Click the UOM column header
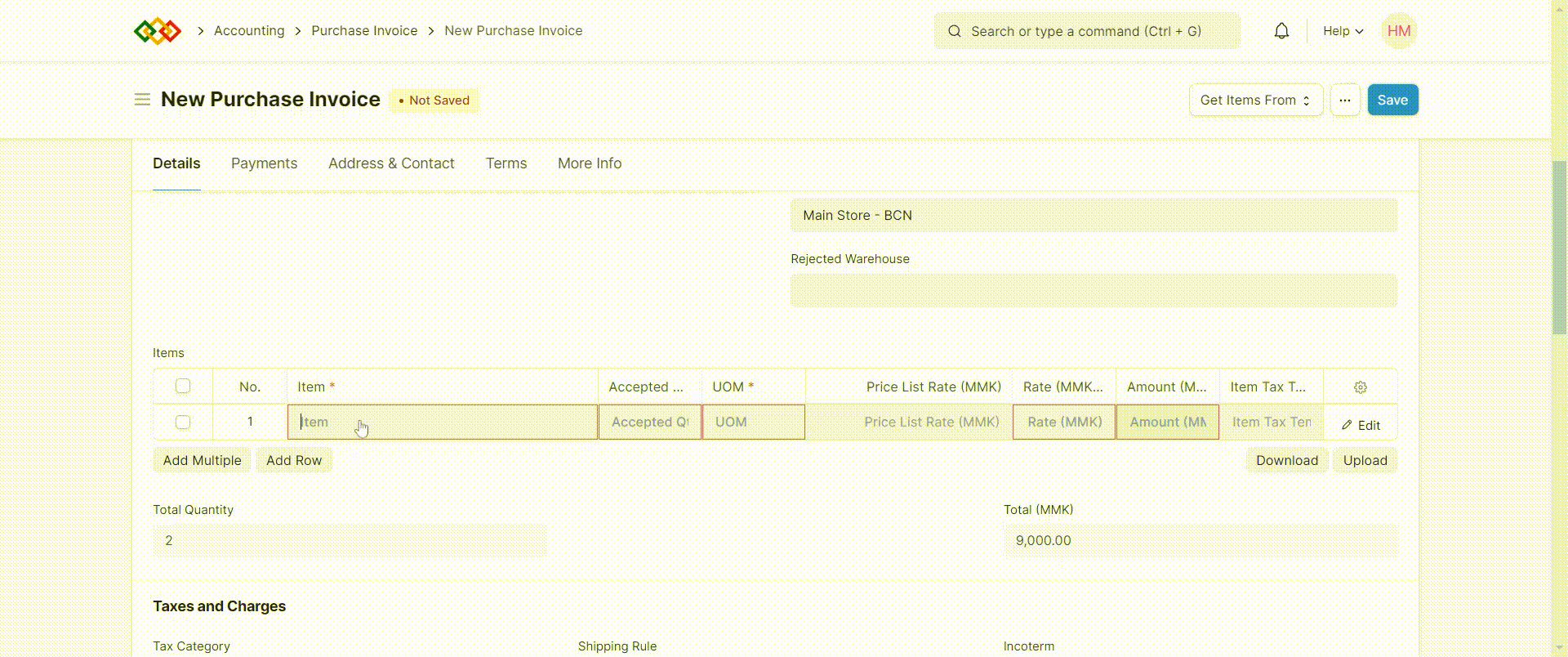This screenshot has width=1568, height=657. click(x=753, y=387)
